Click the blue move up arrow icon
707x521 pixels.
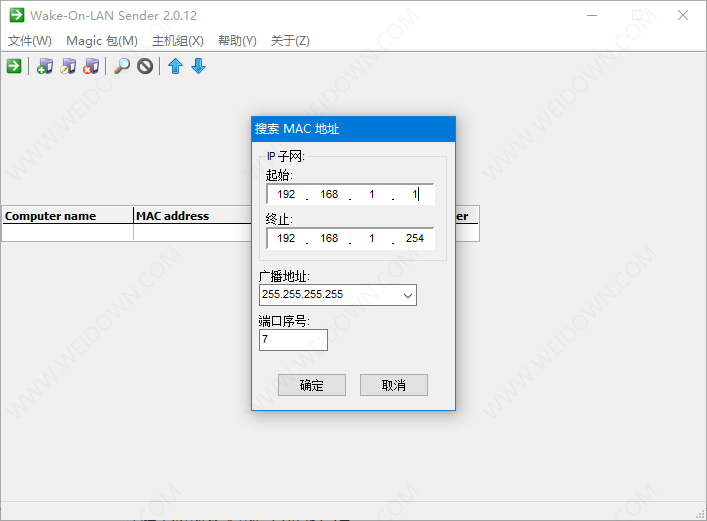[175, 66]
